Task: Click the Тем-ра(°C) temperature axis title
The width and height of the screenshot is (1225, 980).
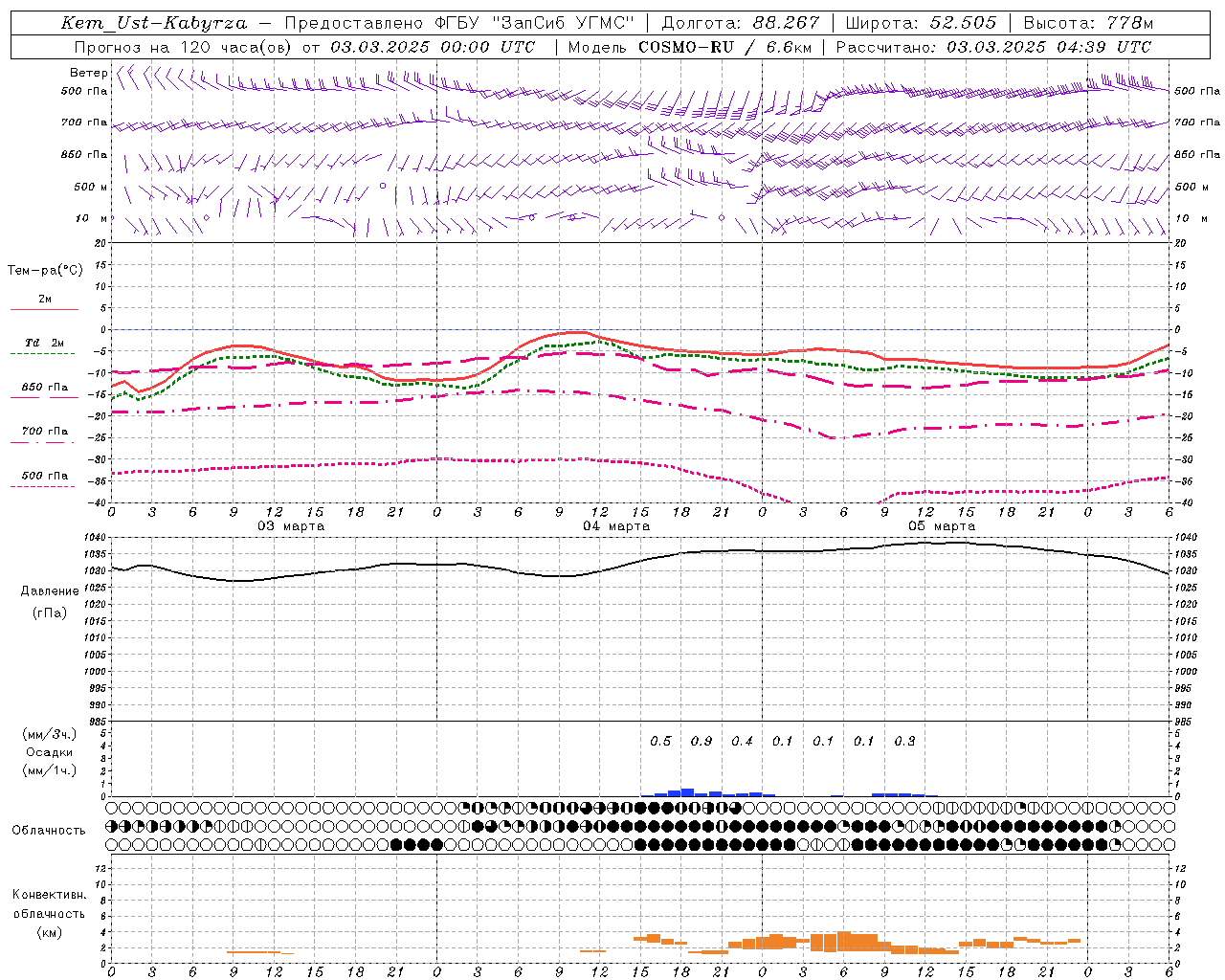Action: tap(45, 271)
